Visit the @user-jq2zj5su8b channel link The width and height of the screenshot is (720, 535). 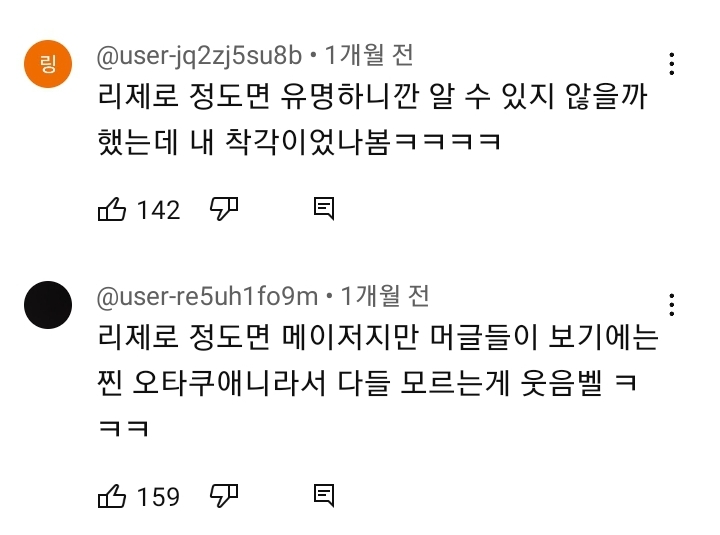coord(198,55)
